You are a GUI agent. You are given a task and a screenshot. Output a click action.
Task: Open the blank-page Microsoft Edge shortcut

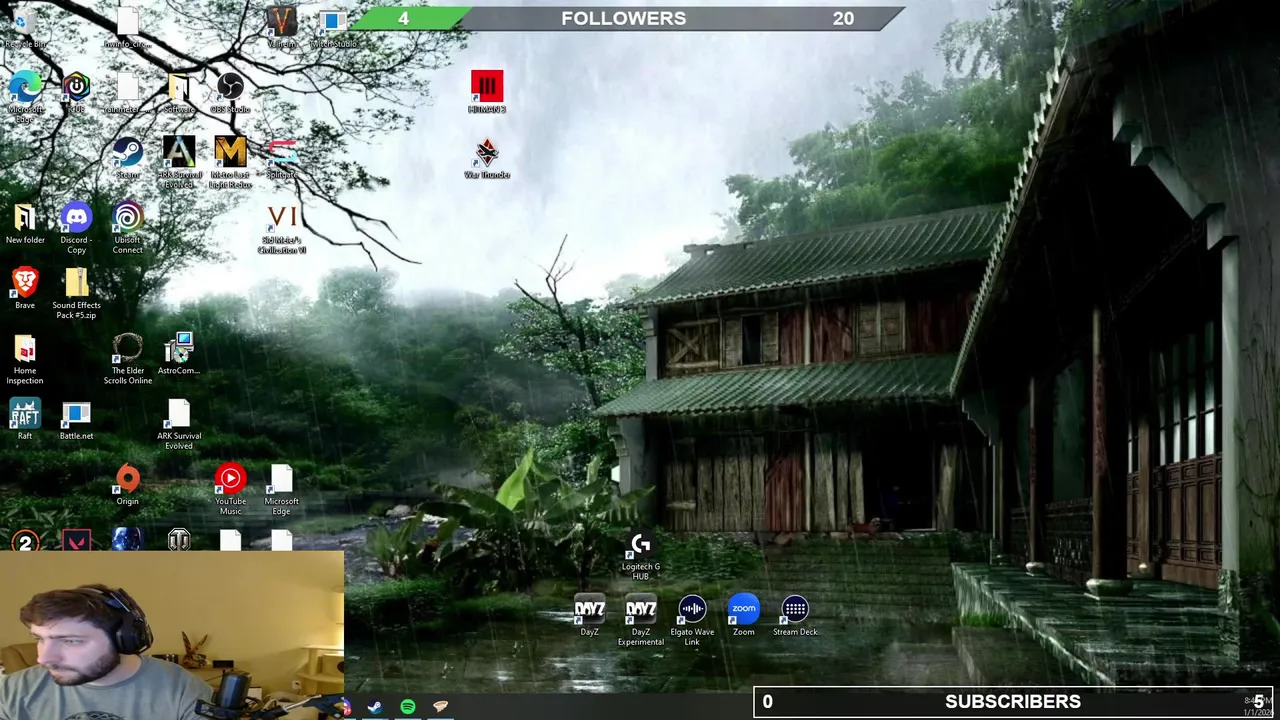[x=282, y=490]
